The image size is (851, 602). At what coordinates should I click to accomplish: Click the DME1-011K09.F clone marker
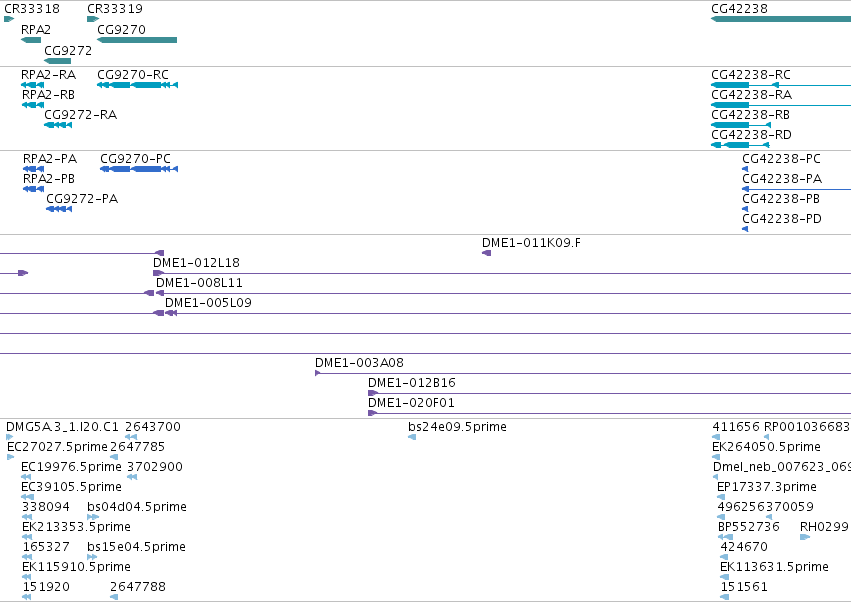pos(487,253)
